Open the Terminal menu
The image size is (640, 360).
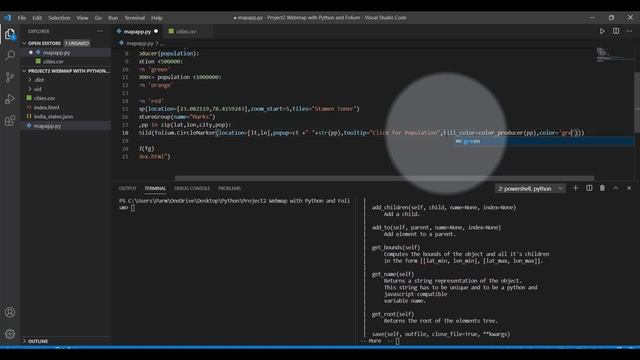(135, 18)
